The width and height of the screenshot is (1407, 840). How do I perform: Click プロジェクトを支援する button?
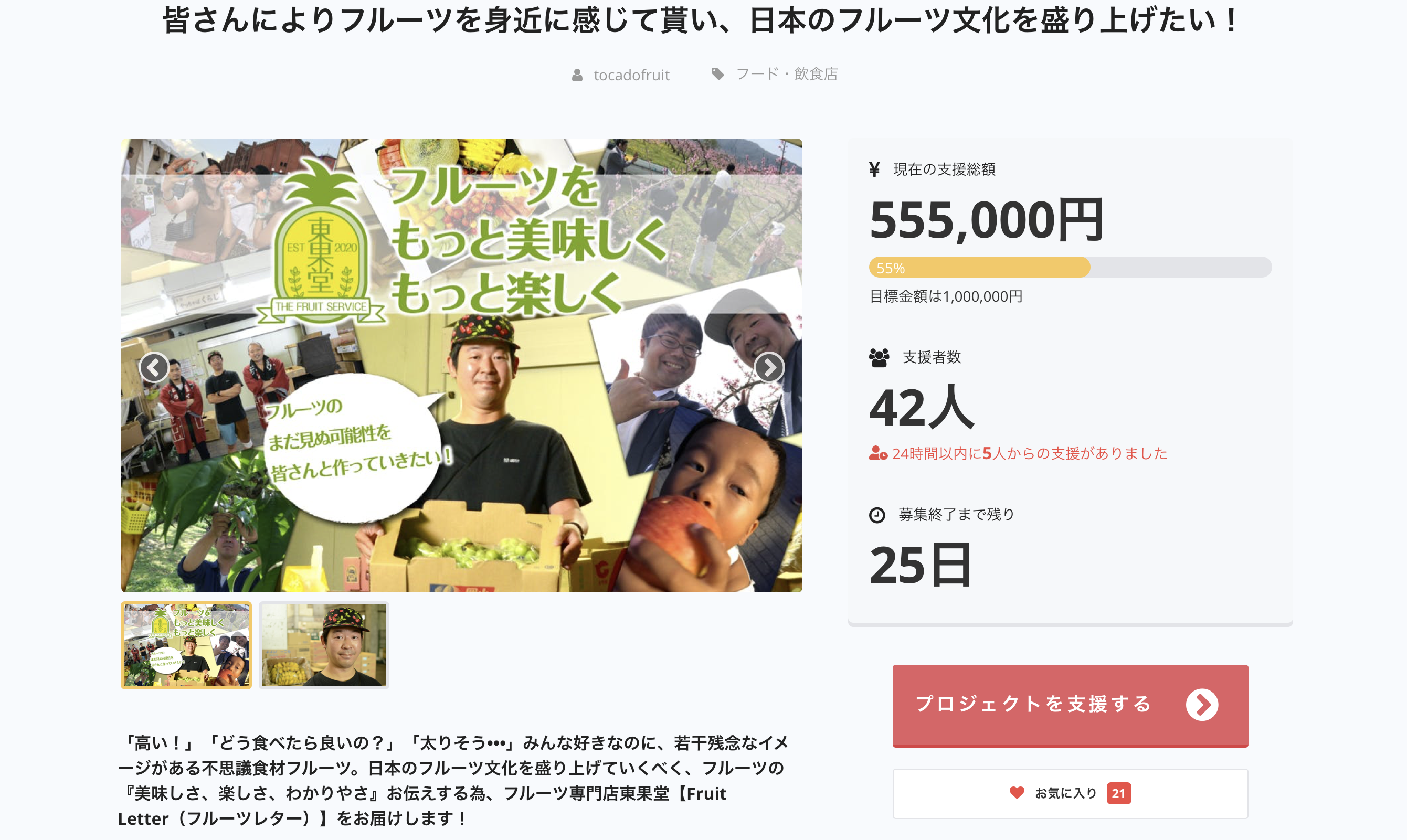pyautogui.click(x=1070, y=705)
